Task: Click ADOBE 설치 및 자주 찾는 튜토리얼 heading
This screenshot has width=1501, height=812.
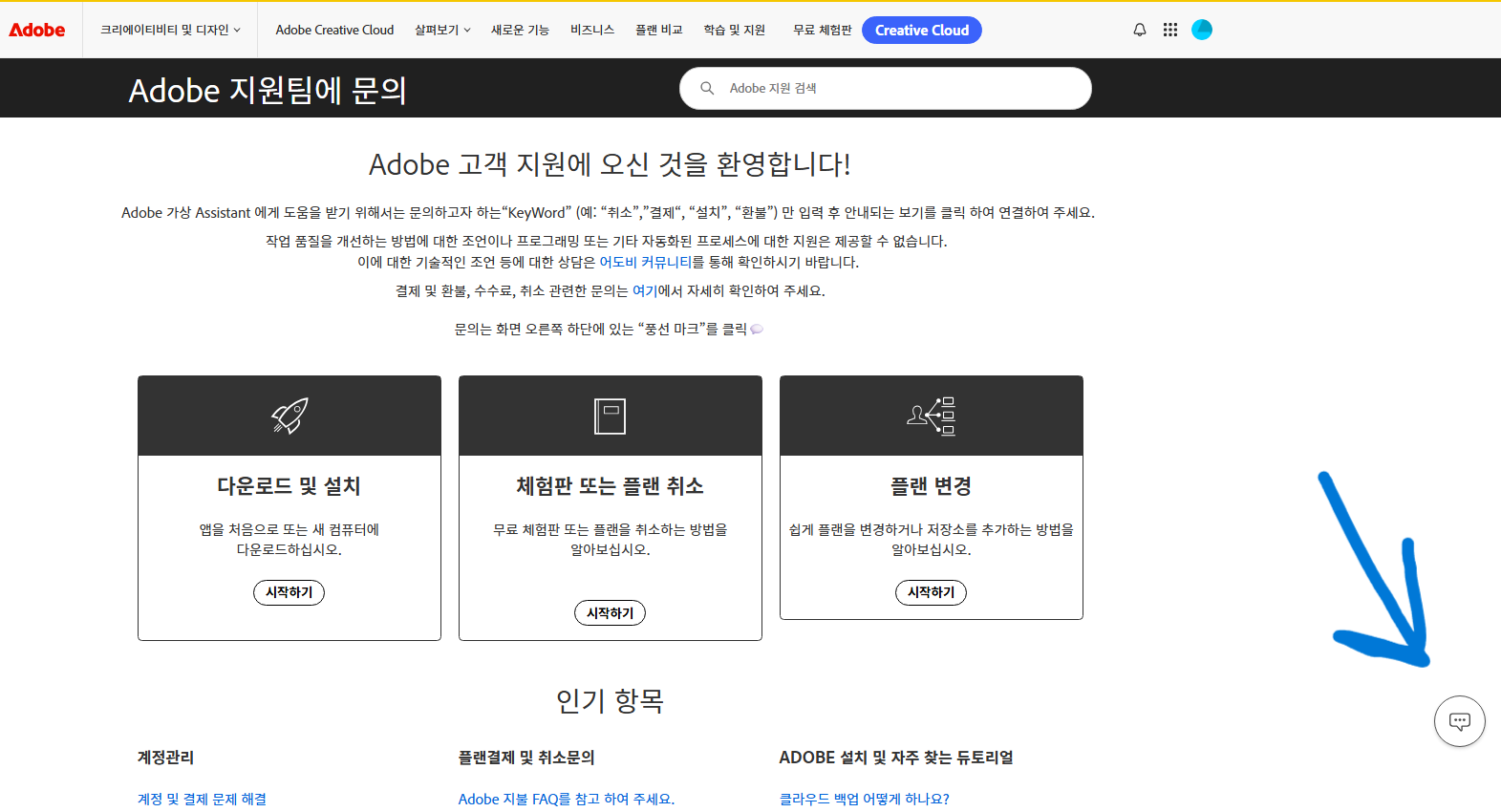Action: tap(896, 758)
